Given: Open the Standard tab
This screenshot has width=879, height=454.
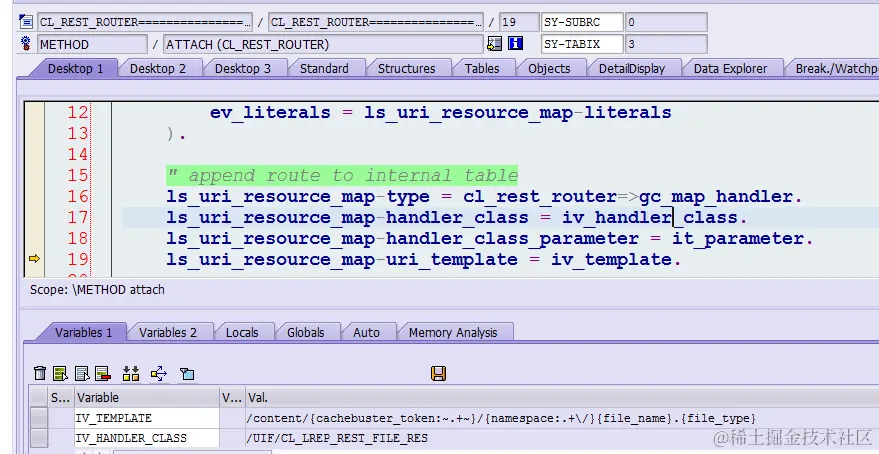Looking at the screenshot, I should [x=324, y=68].
